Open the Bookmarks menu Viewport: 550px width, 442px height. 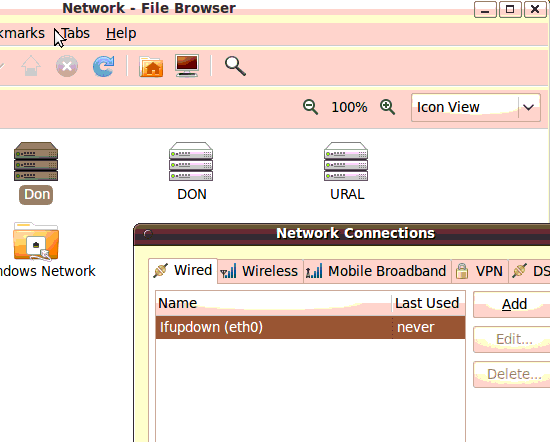pyautogui.click(x=22, y=33)
